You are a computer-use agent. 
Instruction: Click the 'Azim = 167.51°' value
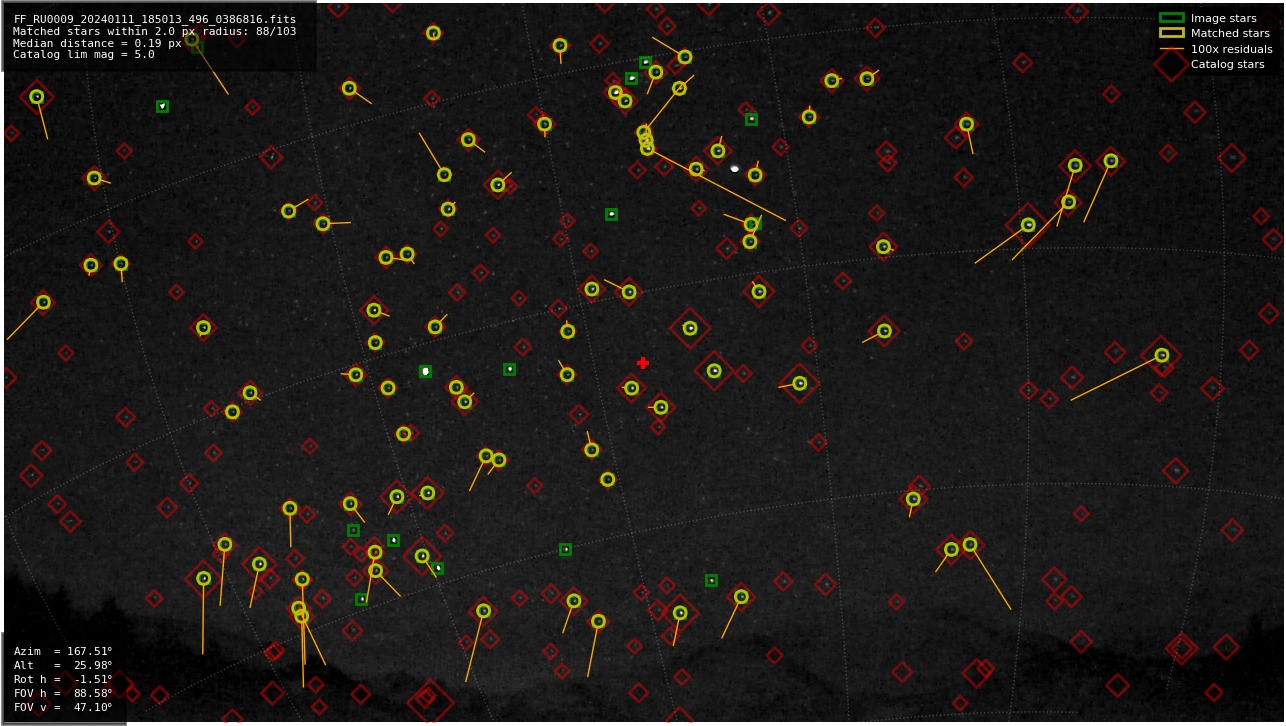[63, 651]
